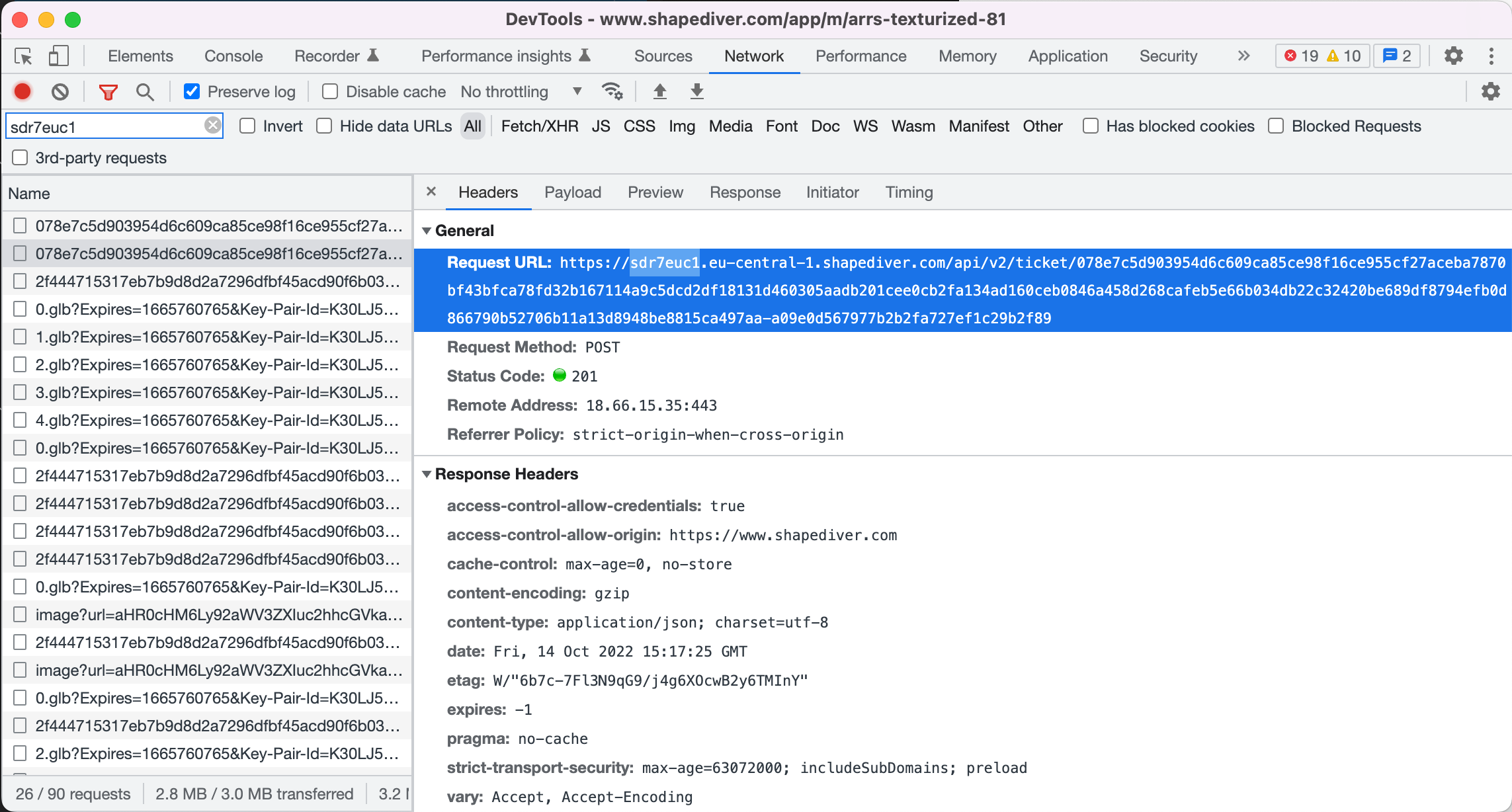The width and height of the screenshot is (1512, 812).
Task: Toggle the device toolbar
Action: pyautogui.click(x=58, y=56)
